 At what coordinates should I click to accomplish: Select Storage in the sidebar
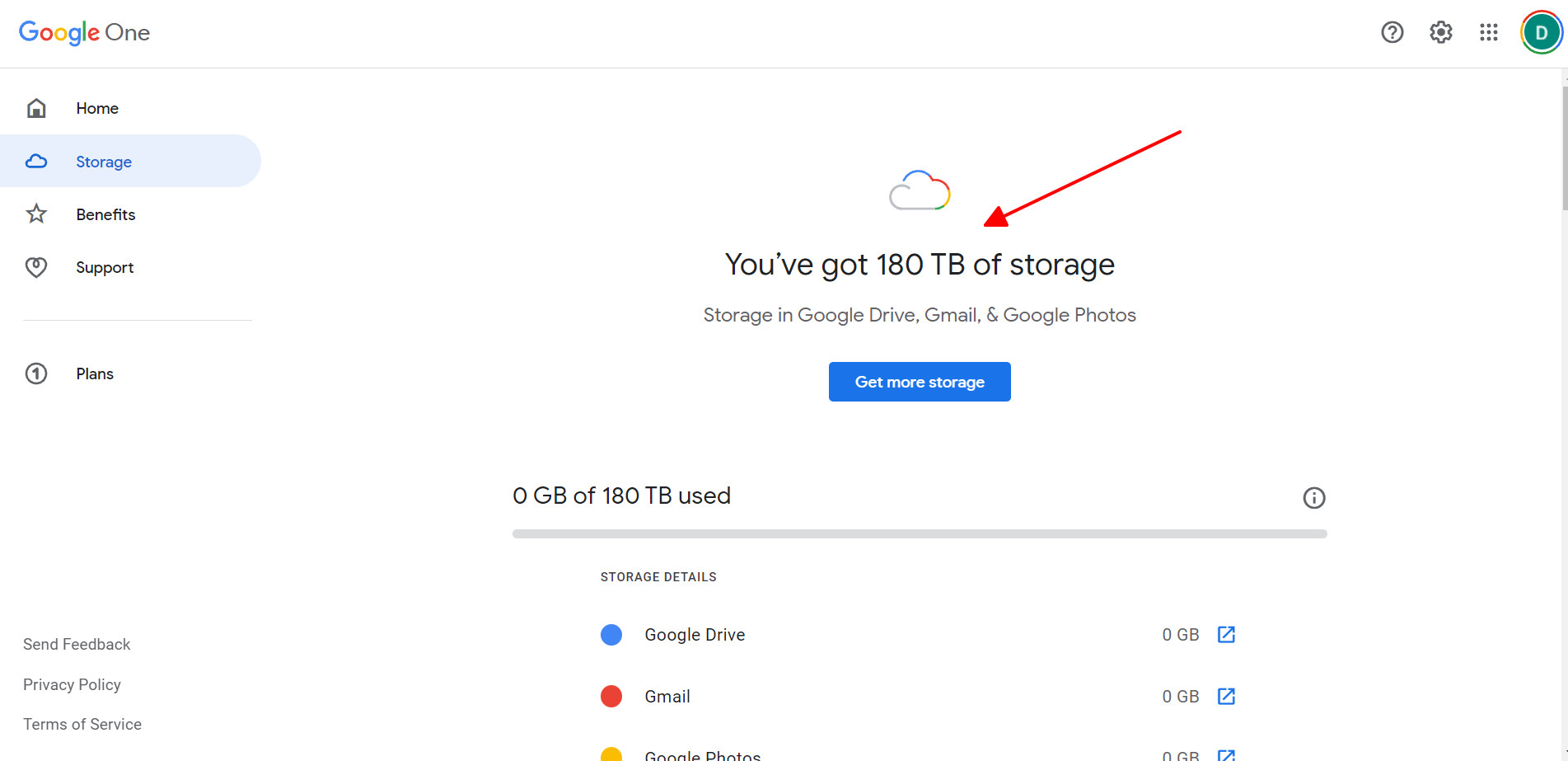click(x=130, y=161)
